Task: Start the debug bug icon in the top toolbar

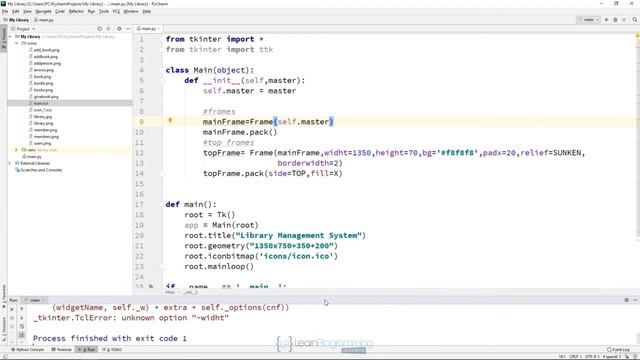Action: click(615, 20)
